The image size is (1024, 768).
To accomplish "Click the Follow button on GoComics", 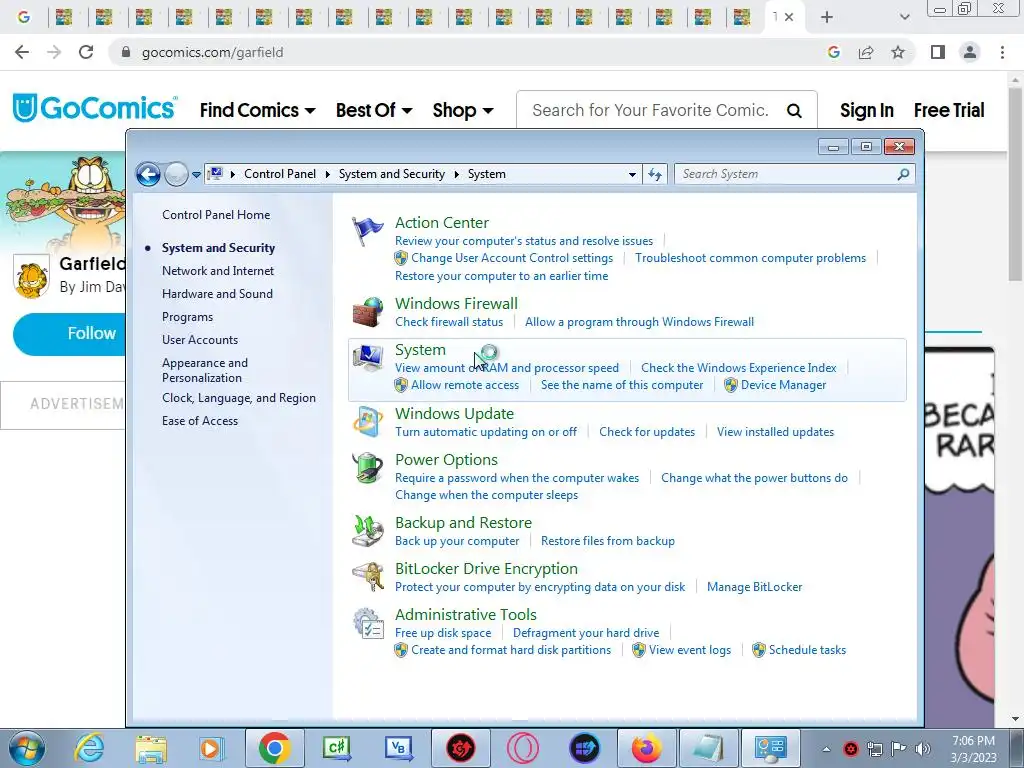I will [x=69, y=334].
